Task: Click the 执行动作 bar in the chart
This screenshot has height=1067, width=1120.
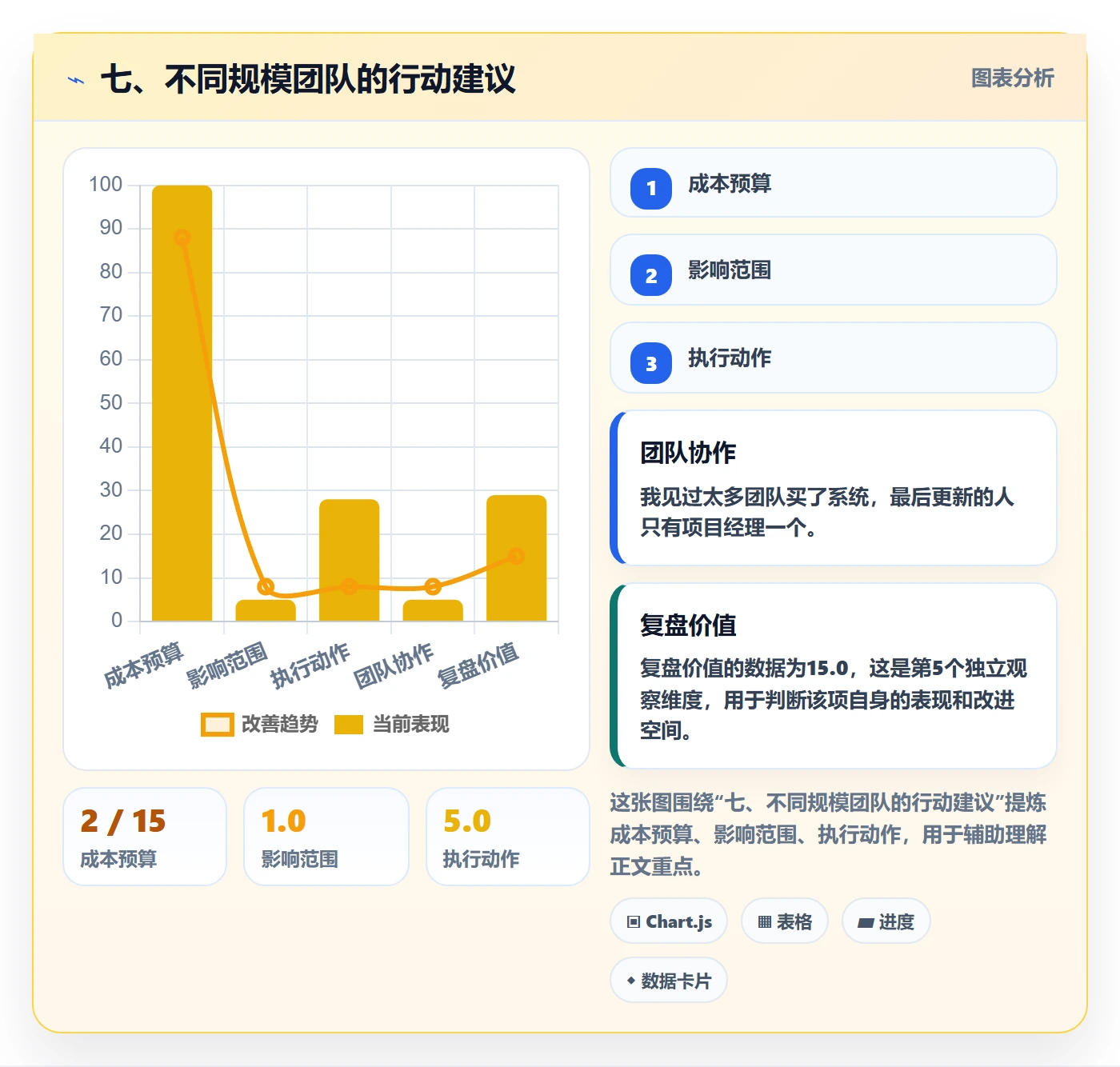Action: pos(350,560)
